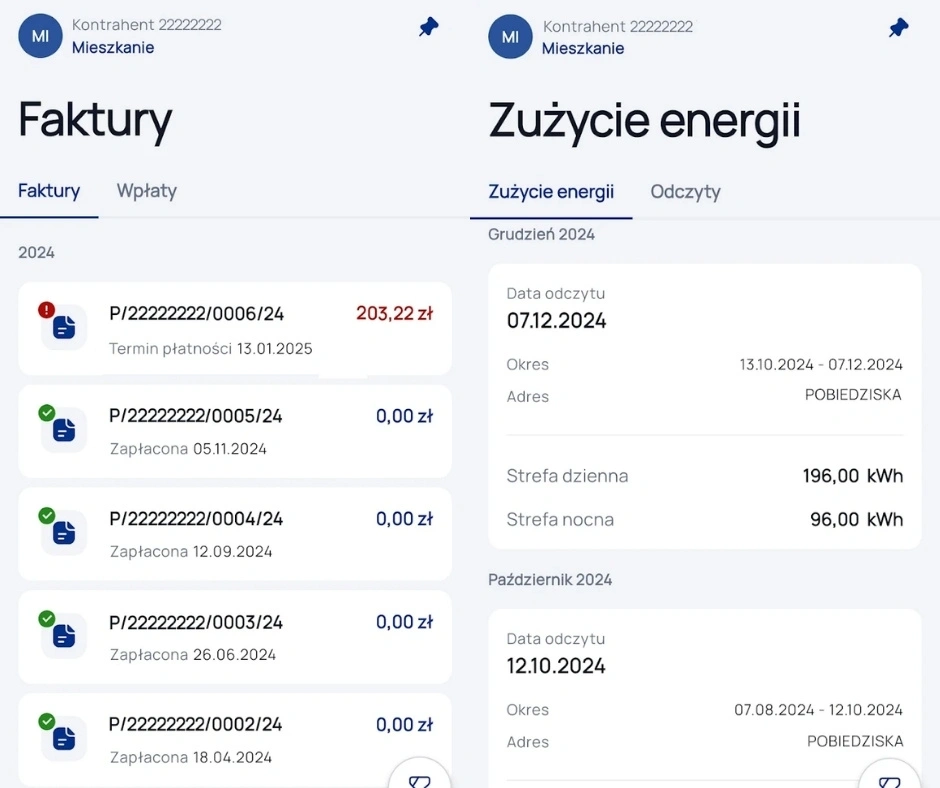The image size is (940, 788).
Task: Switch to the Wpłaty tab
Action: click(146, 191)
